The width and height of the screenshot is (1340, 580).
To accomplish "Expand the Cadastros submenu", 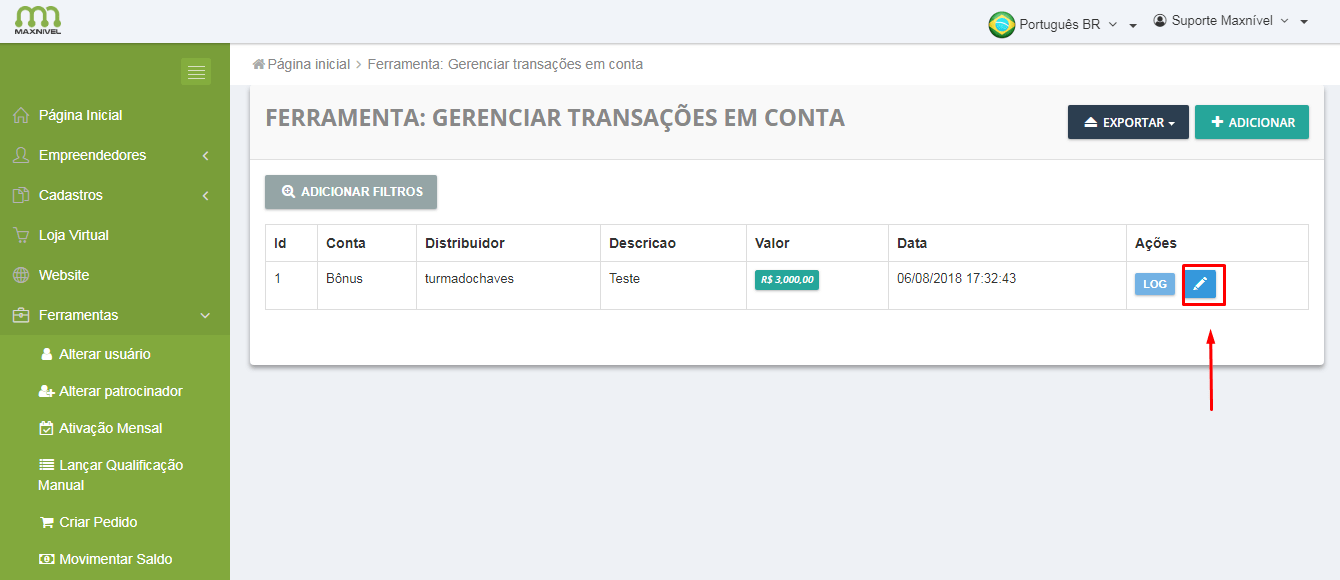I will coord(205,195).
